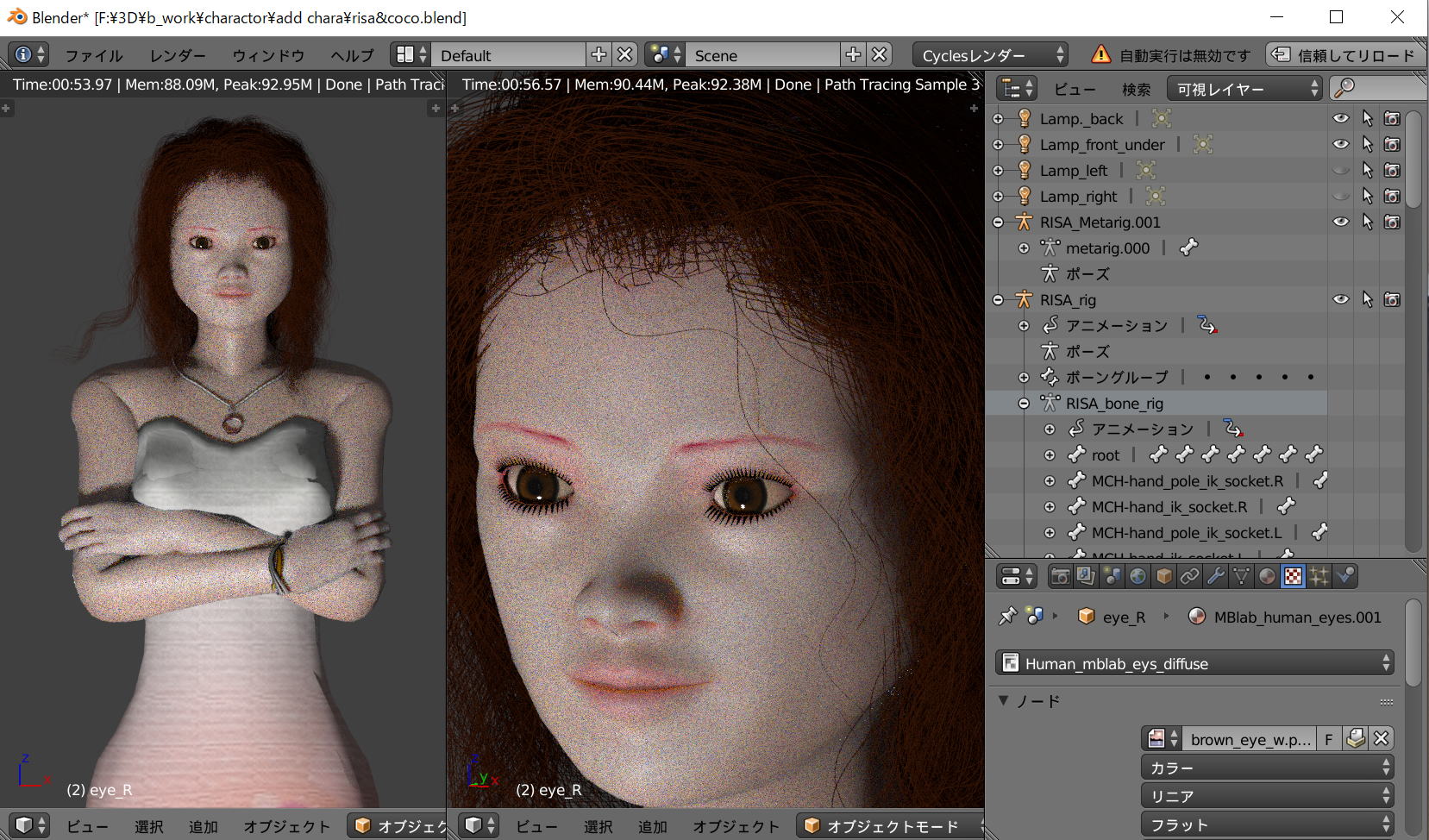Open the ファイル menu
Screen dimensions: 1429x840
94,55
